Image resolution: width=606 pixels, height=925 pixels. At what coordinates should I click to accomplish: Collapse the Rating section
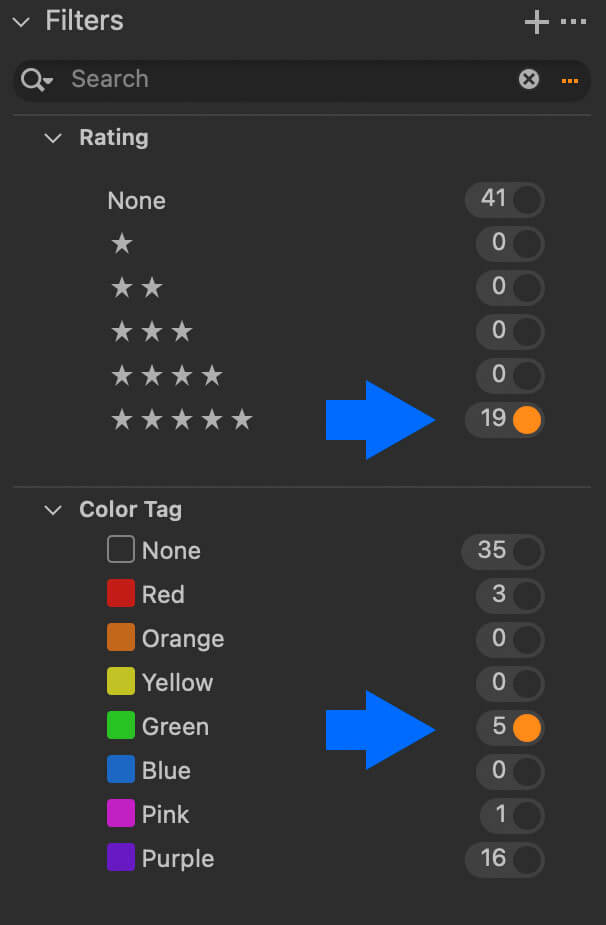(53, 138)
